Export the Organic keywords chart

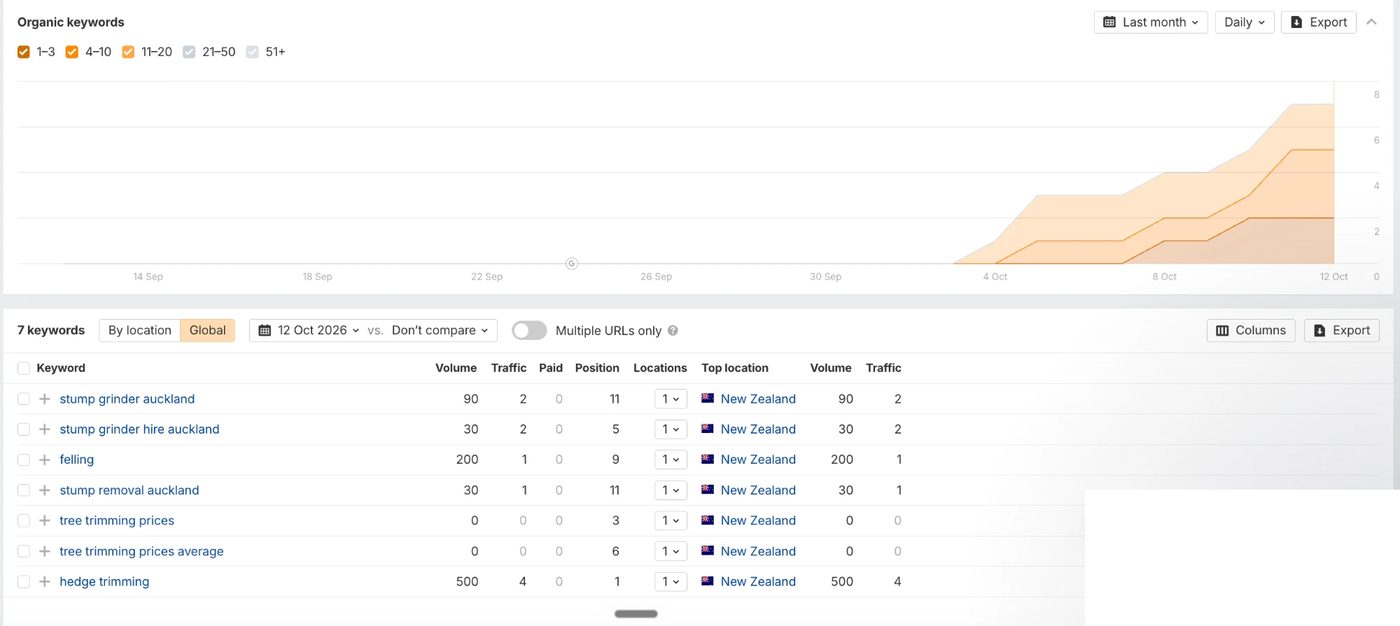1319,22
